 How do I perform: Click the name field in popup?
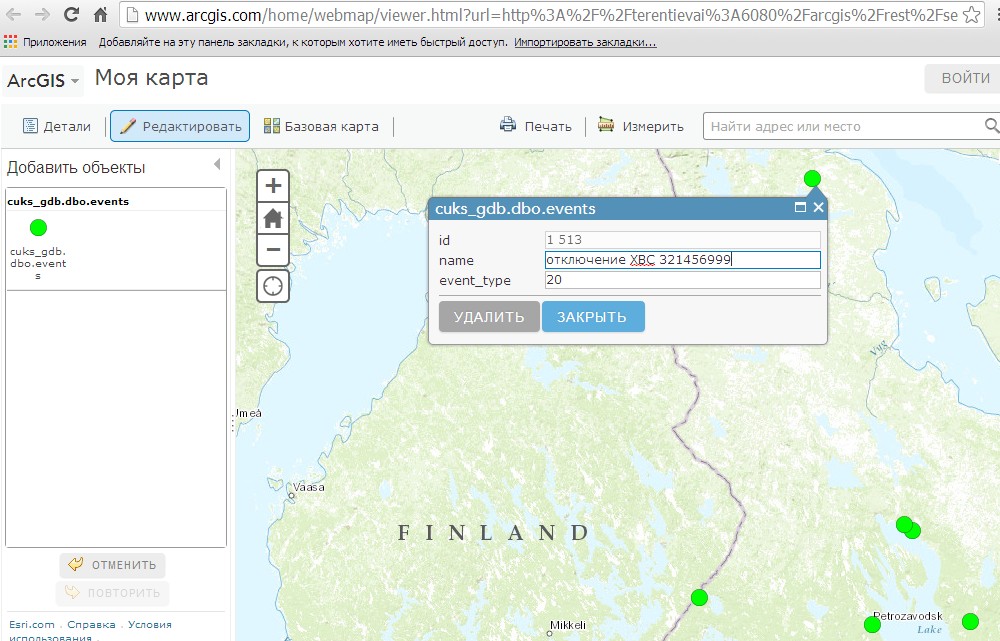coord(682,260)
